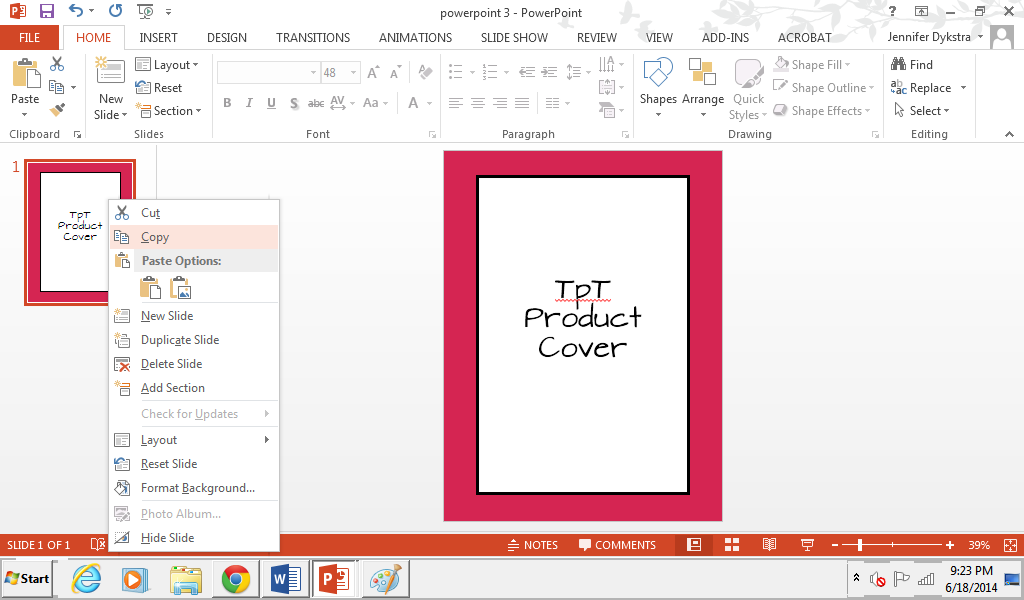
Task: Click Reset button in Slides group
Action: coord(159,87)
